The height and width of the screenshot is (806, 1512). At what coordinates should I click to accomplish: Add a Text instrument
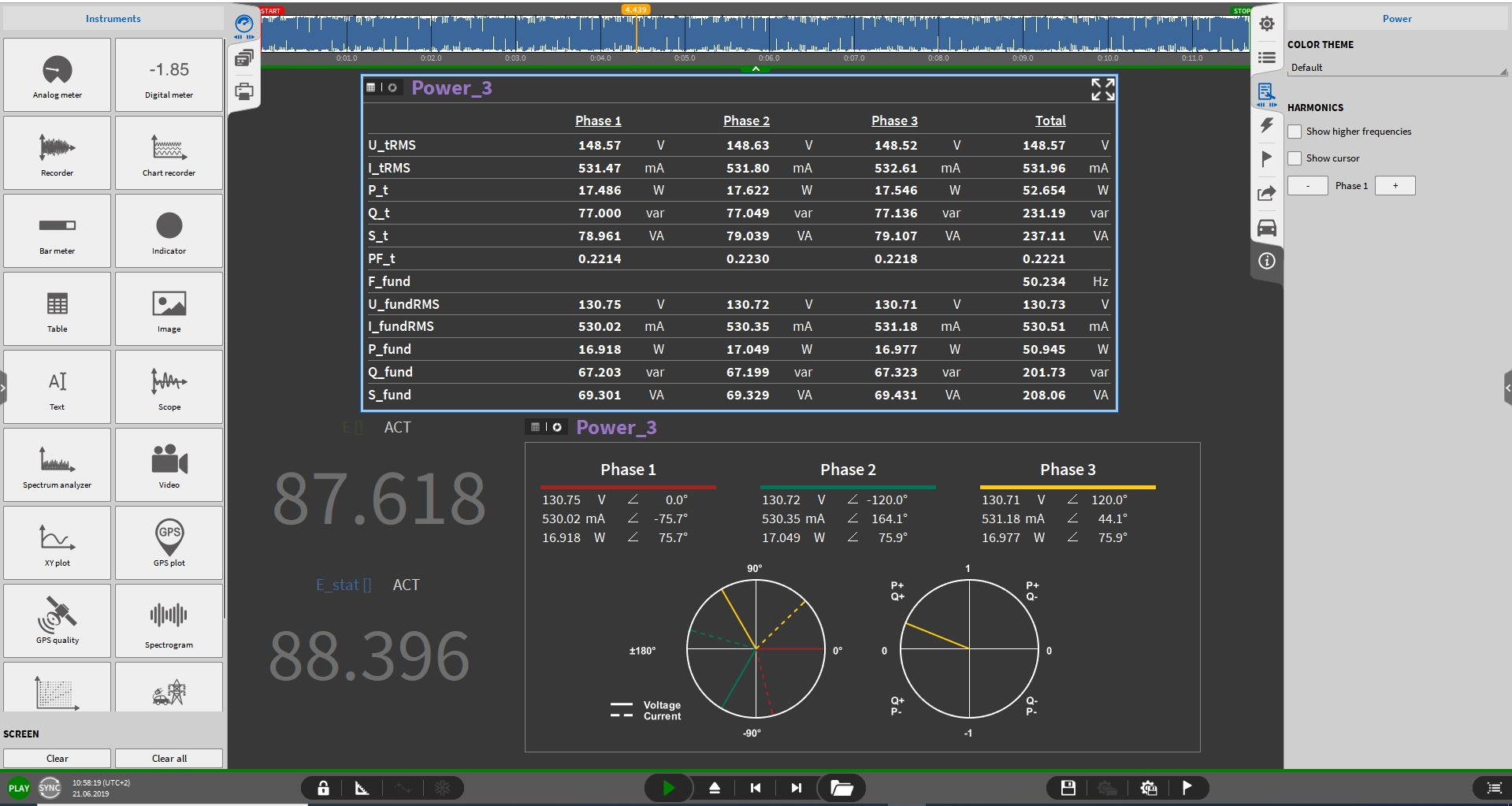(57, 387)
